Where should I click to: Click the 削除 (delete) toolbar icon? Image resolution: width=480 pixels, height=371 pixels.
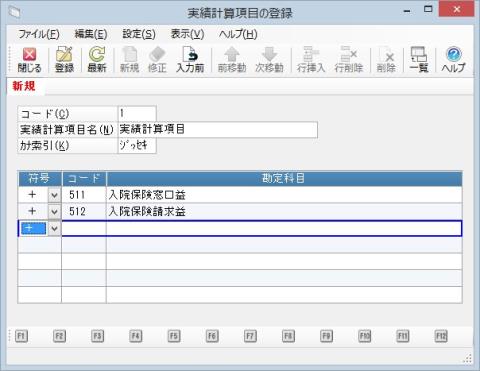(386, 60)
